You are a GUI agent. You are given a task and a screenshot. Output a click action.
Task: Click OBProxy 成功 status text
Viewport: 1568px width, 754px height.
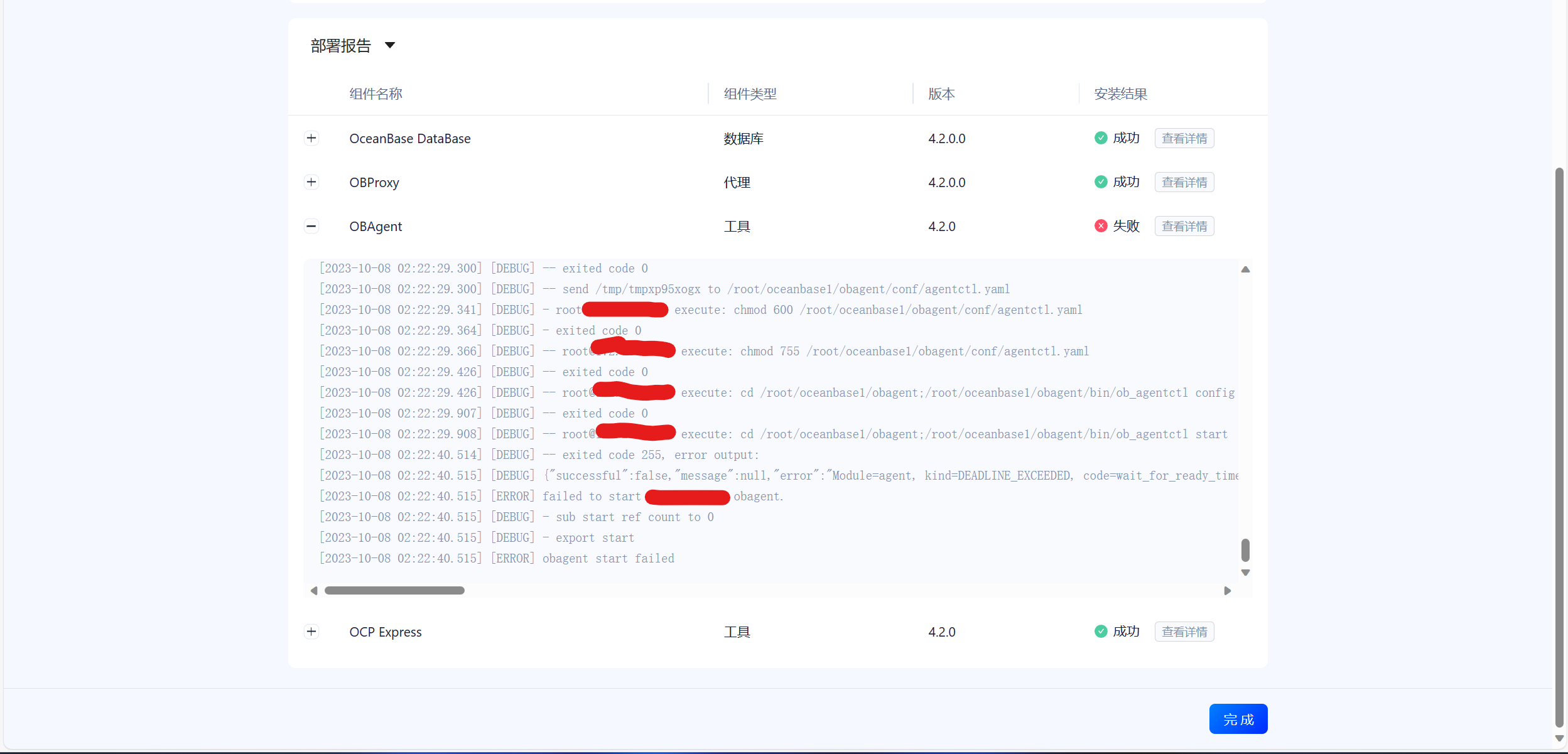click(1126, 182)
